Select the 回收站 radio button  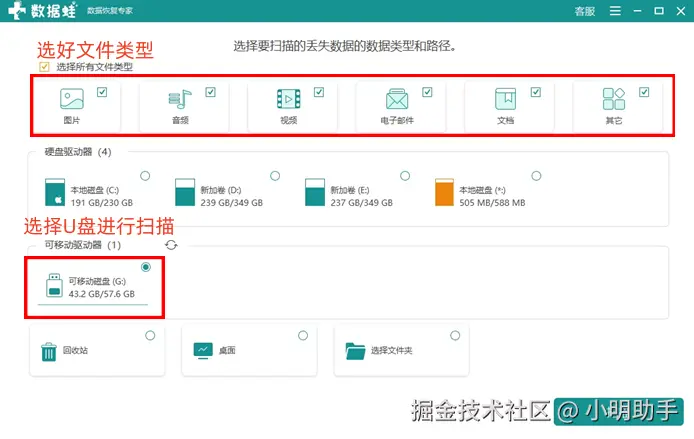pyautogui.click(x=150, y=335)
